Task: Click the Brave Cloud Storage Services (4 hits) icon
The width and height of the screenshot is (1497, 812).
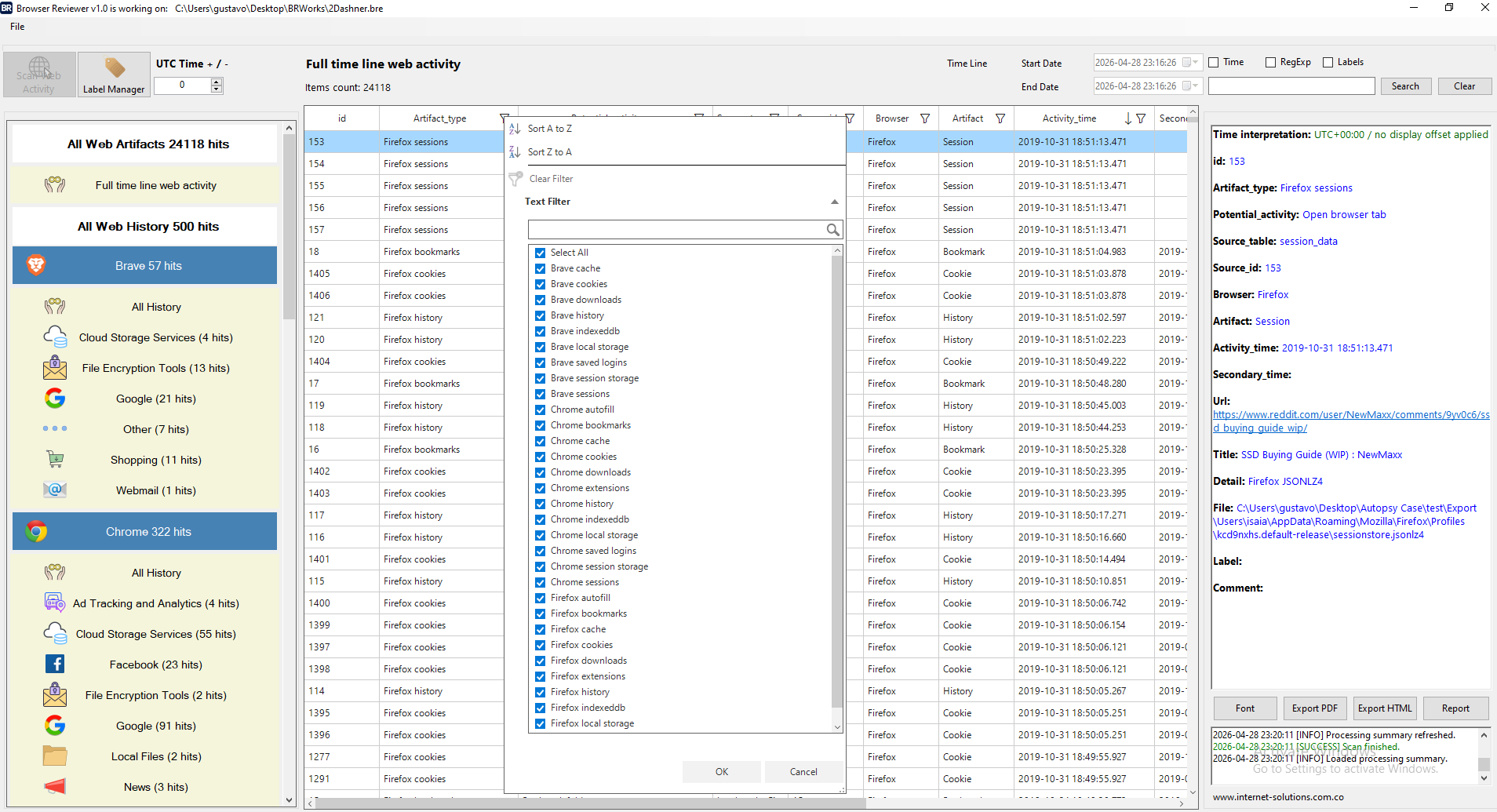Action: (55, 337)
